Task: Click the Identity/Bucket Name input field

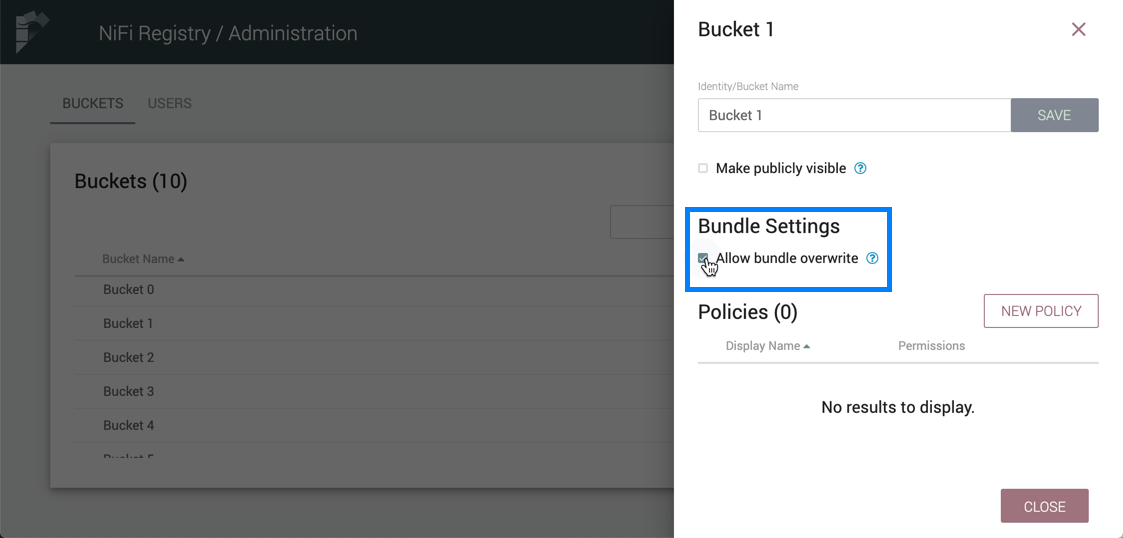Action: coord(854,115)
